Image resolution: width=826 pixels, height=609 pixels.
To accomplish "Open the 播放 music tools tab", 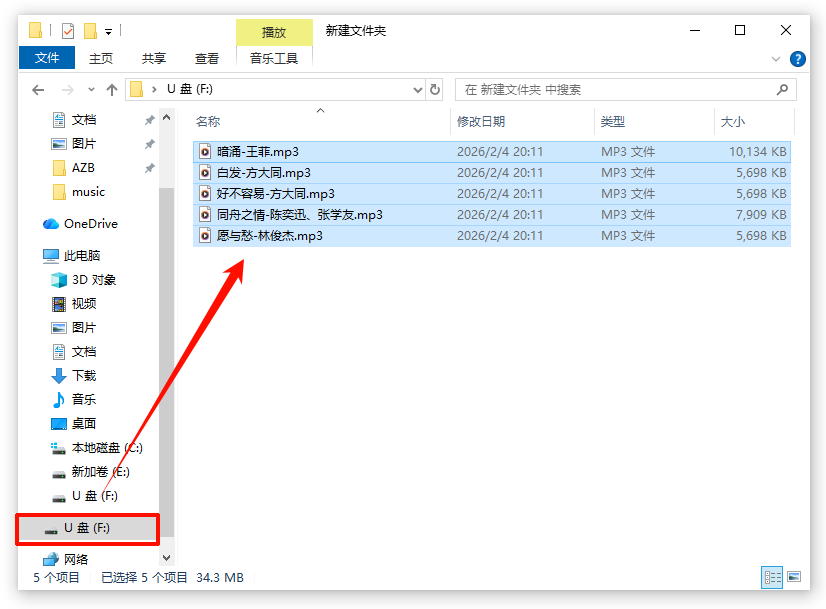I will pyautogui.click(x=274, y=31).
